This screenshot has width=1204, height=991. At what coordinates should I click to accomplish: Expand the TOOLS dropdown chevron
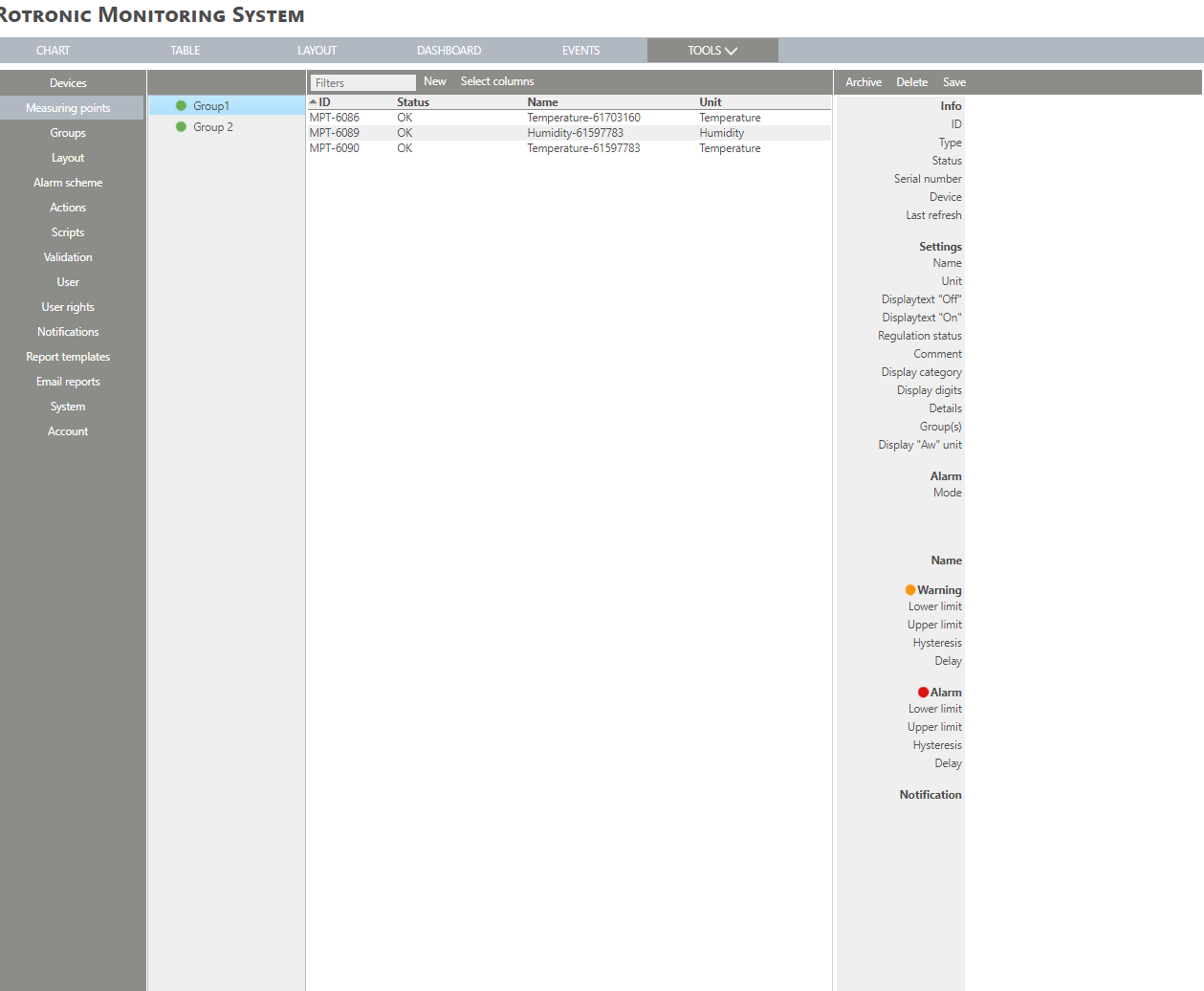[732, 51]
